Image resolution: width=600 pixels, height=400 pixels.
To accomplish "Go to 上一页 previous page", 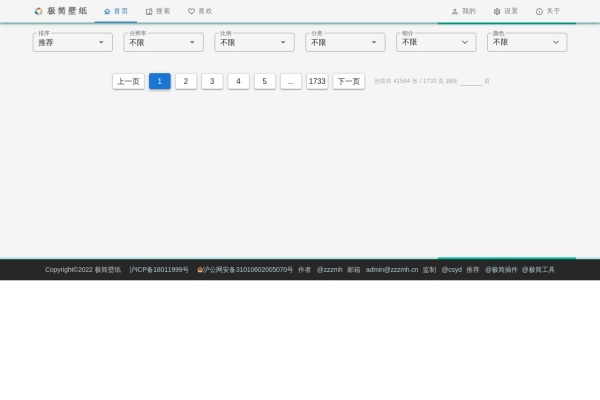I will [128, 82].
